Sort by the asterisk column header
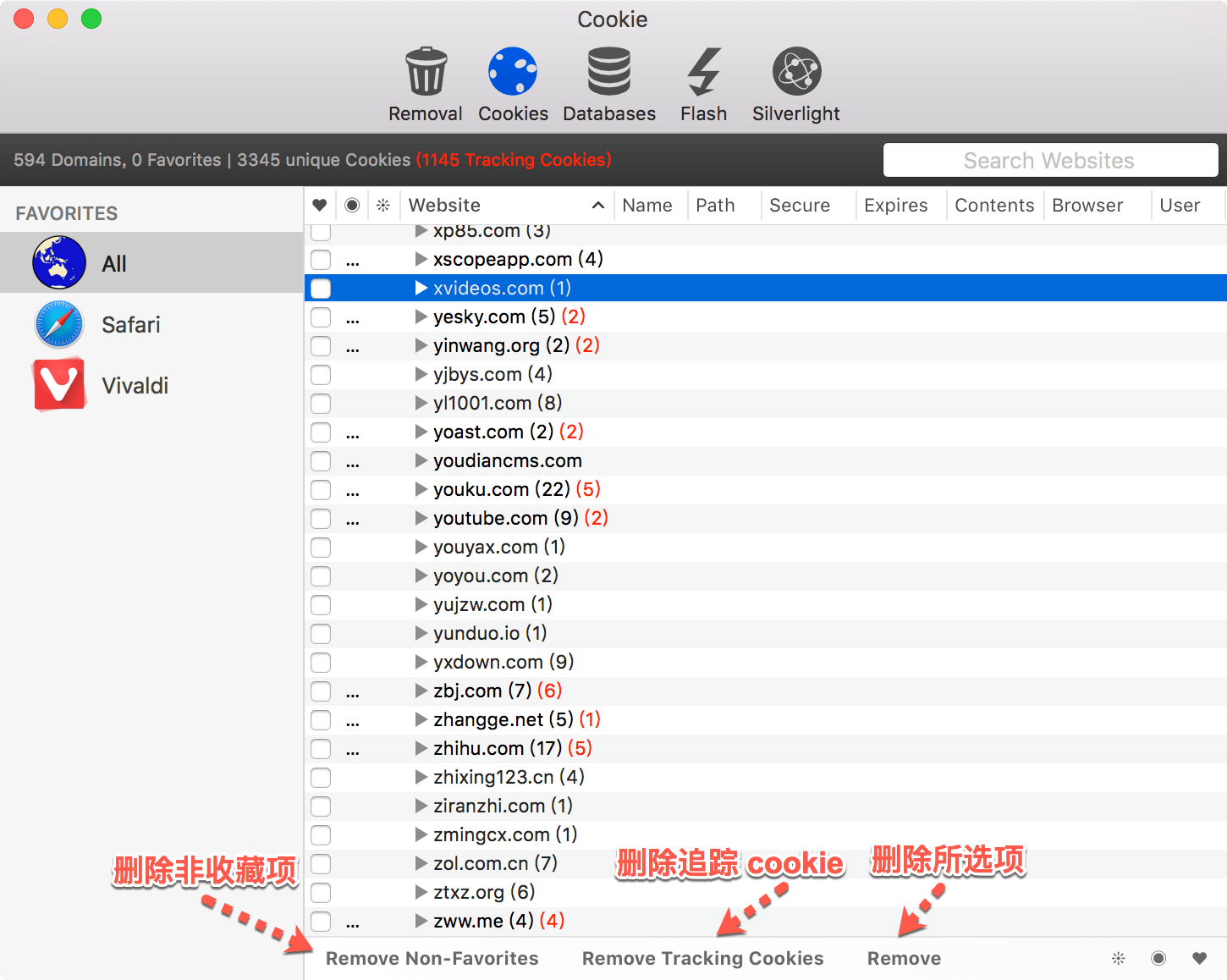The height and width of the screenshot is (980, 1227). tap(383, 205)
